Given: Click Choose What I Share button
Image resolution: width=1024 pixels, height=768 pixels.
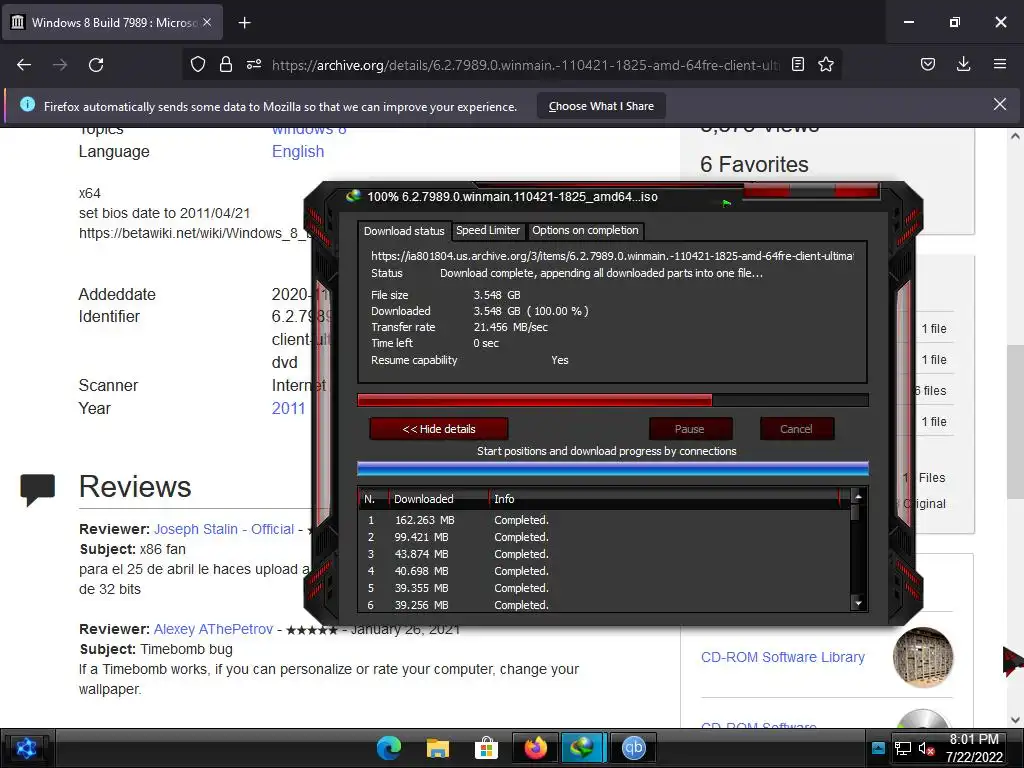Looking at the screenshot, I should tap(601, 106).
